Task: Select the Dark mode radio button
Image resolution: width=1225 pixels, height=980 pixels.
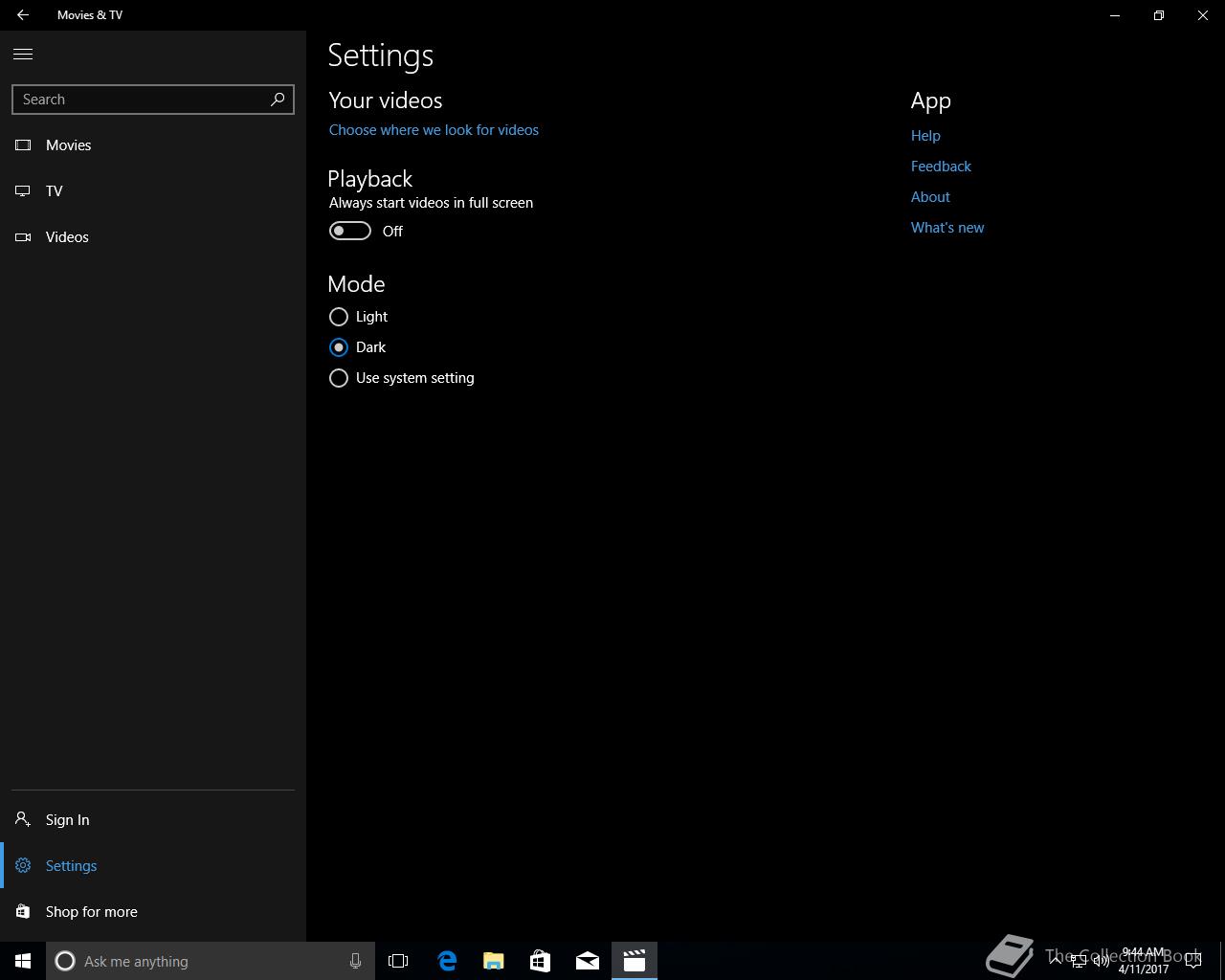Action: (338, 347)
